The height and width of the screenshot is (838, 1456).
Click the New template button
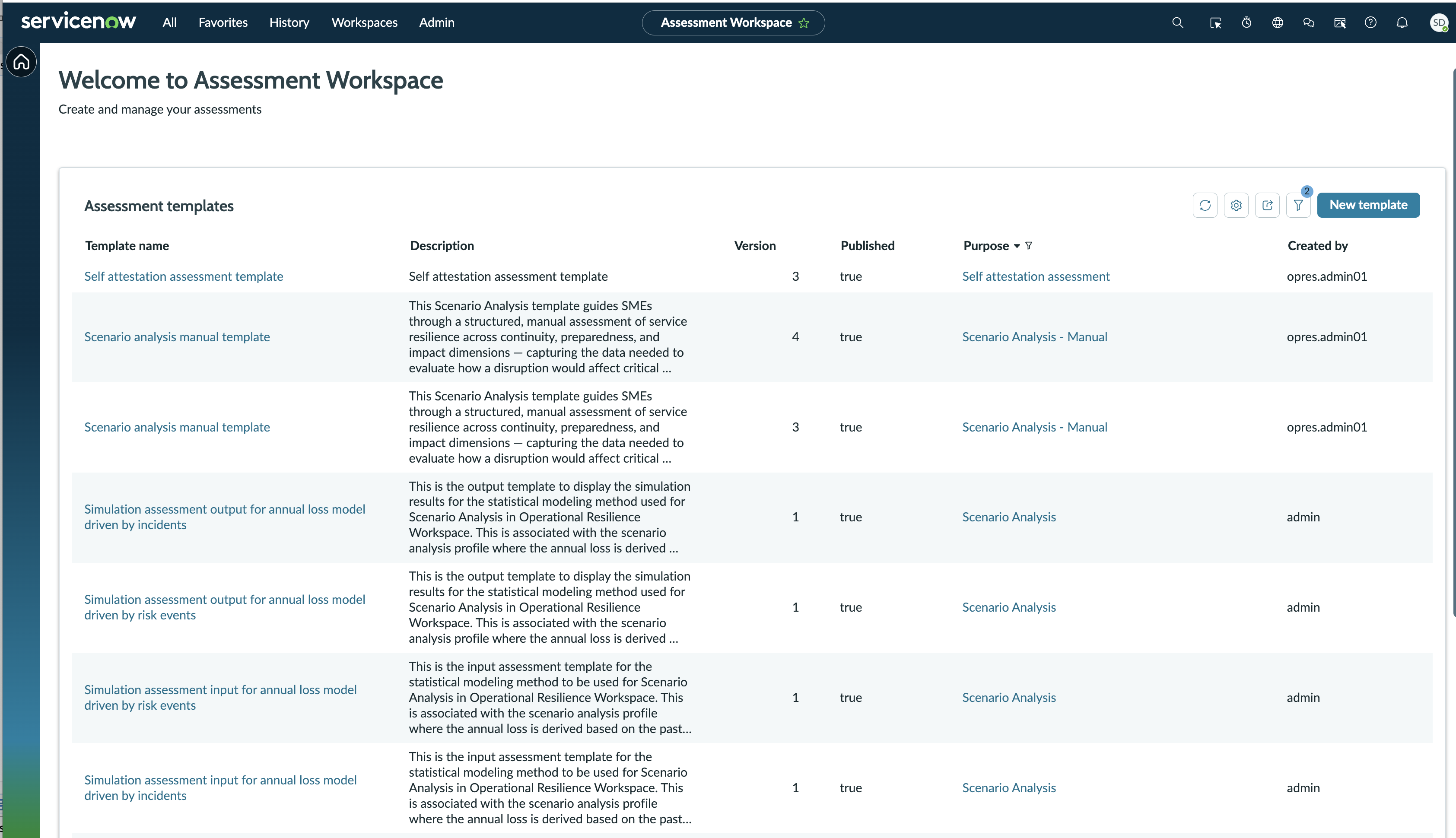[x=1368, y=205]
